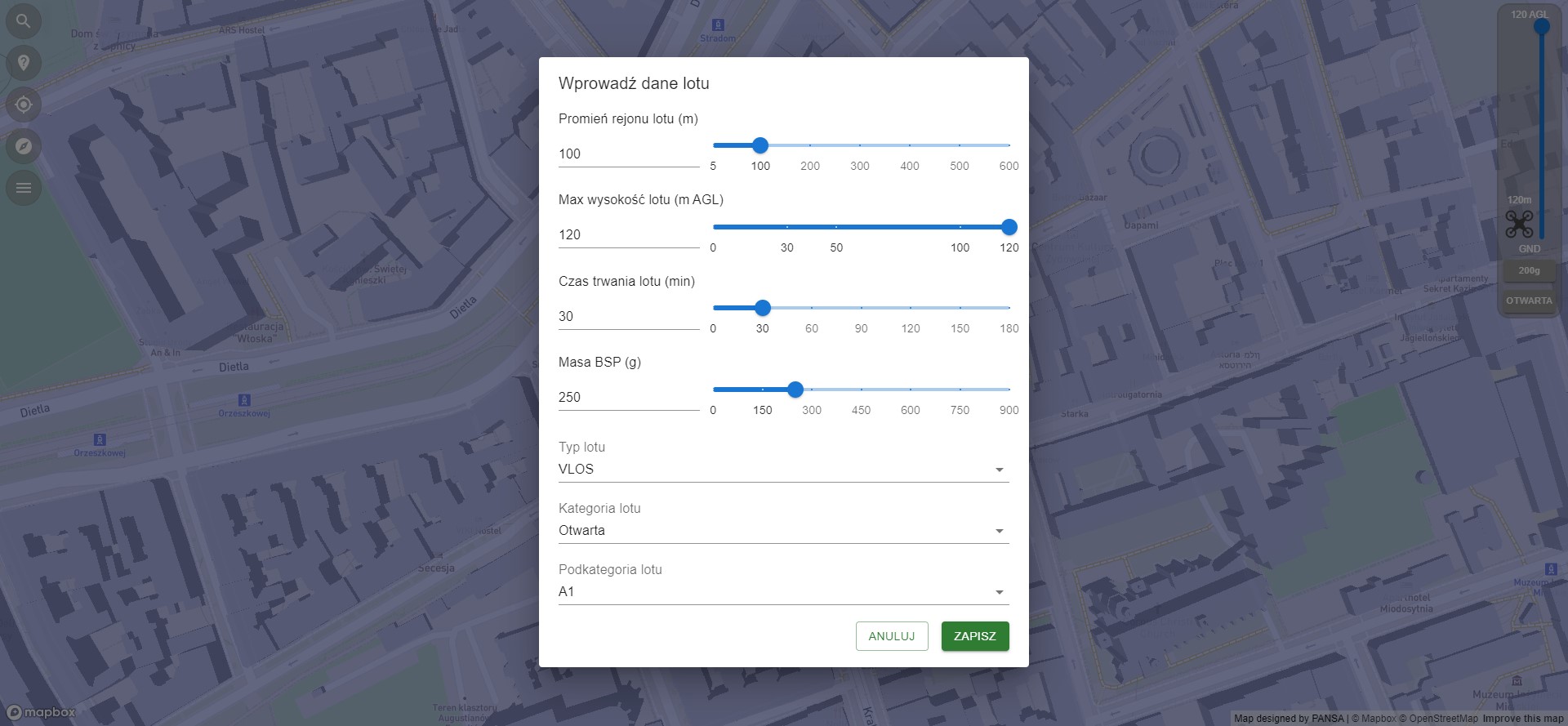
Task: Click the 'Max wysokość lotu (m AGL)' label
Action: [x=641, y=200]
